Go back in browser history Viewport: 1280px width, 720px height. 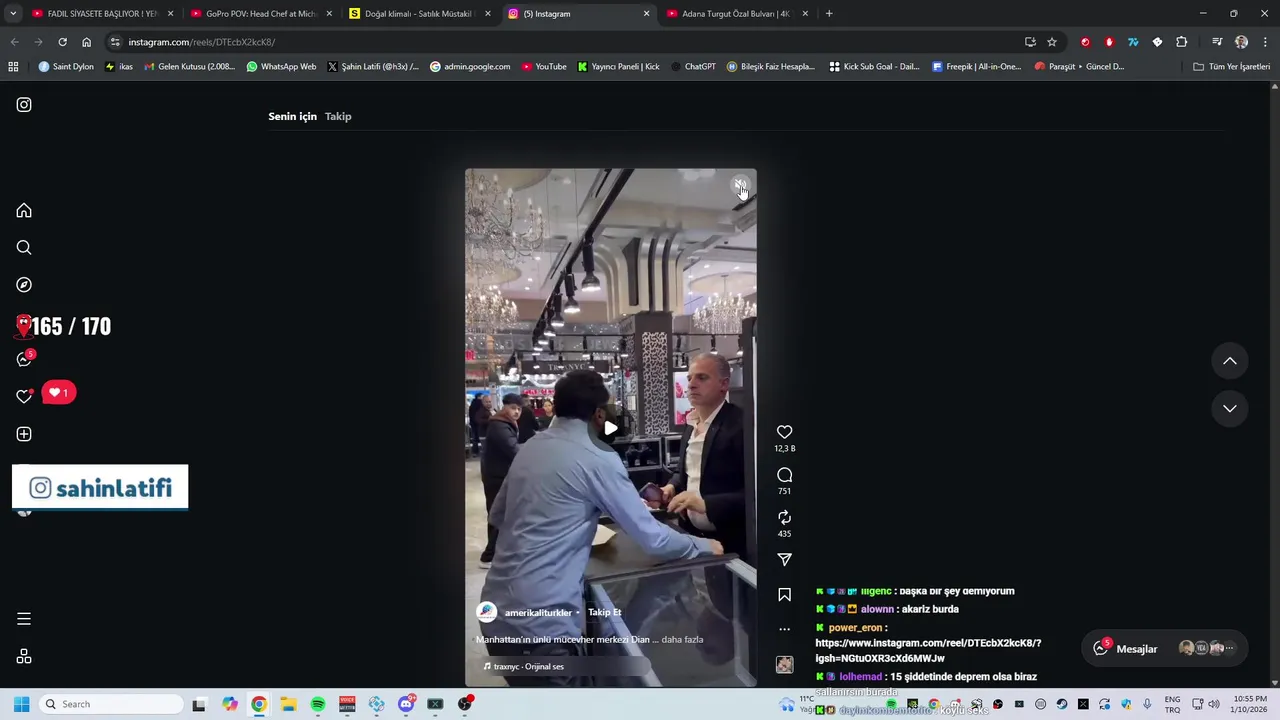click(x=14, y=42)
